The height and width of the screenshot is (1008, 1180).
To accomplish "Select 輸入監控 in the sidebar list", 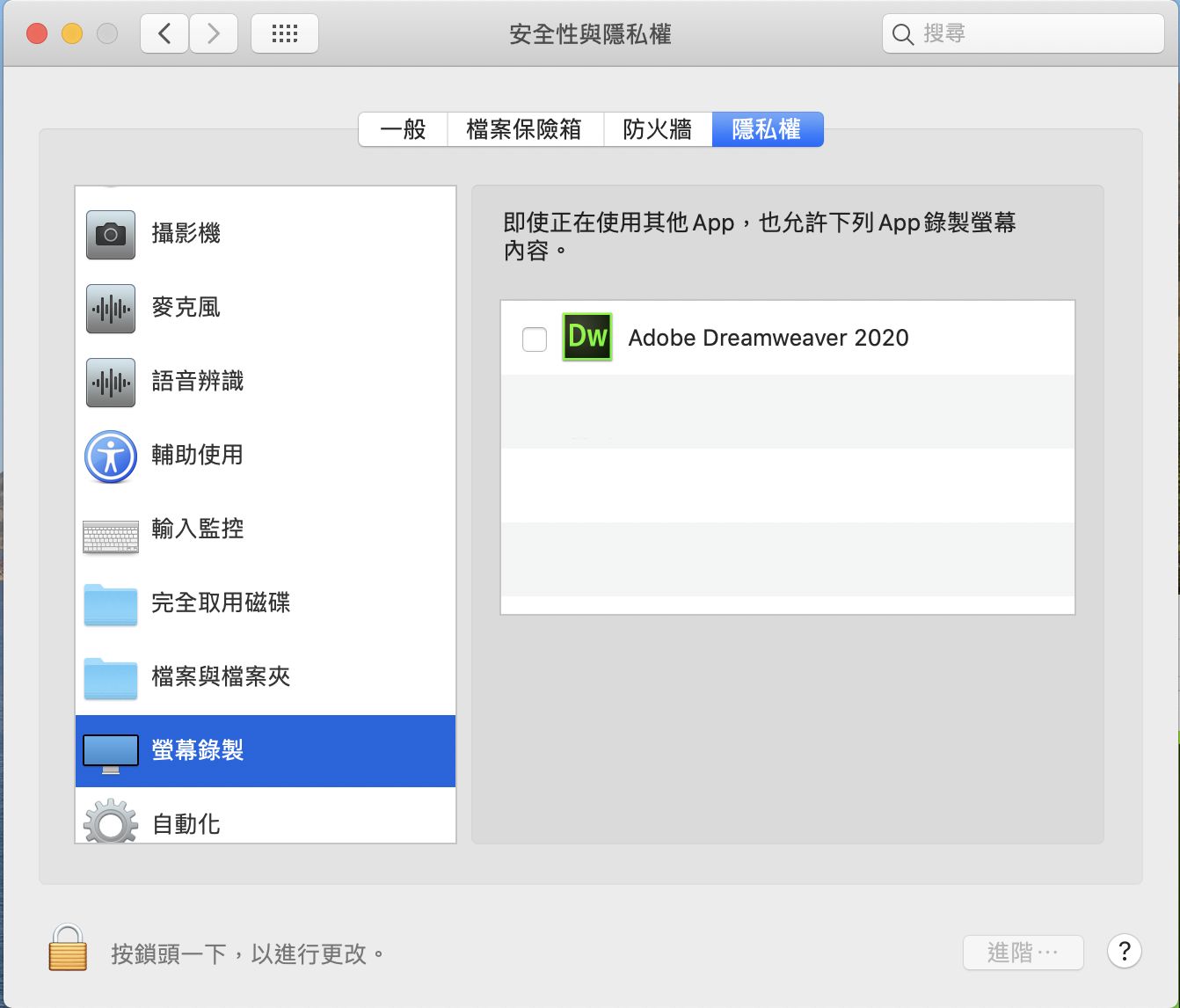I will pos(266,530).
